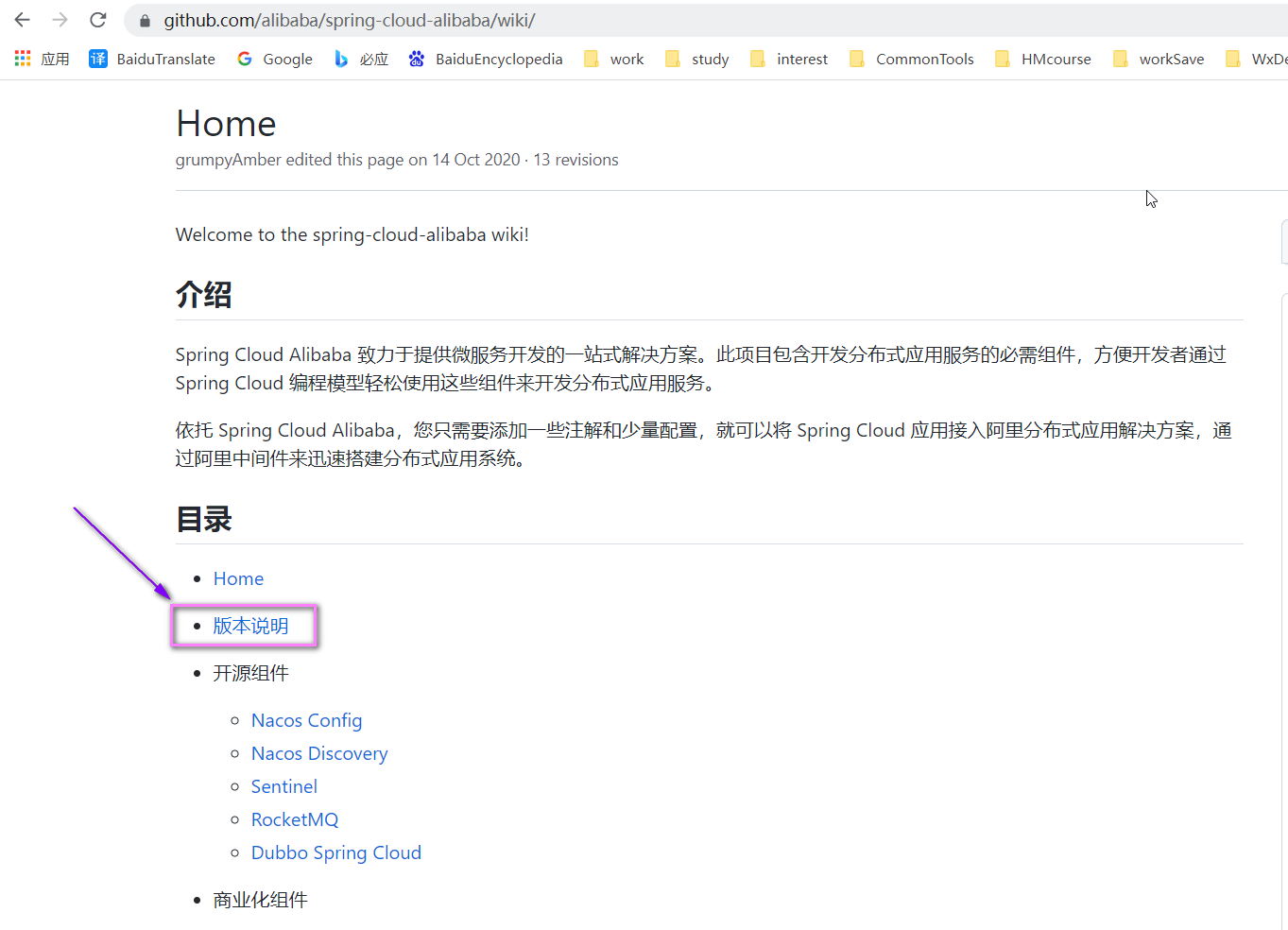The width and height of the screenshot is (1288, 930).
Task: Open the 必应 Bing bookmark
Action: pyautogui.click(x=361, y=59)
